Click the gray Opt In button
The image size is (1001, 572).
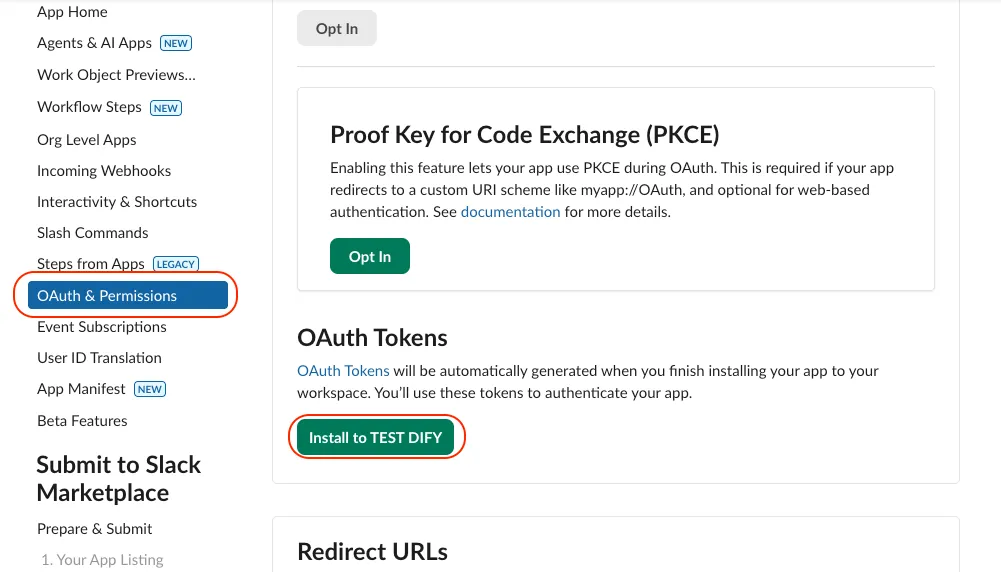pos(336,29)
